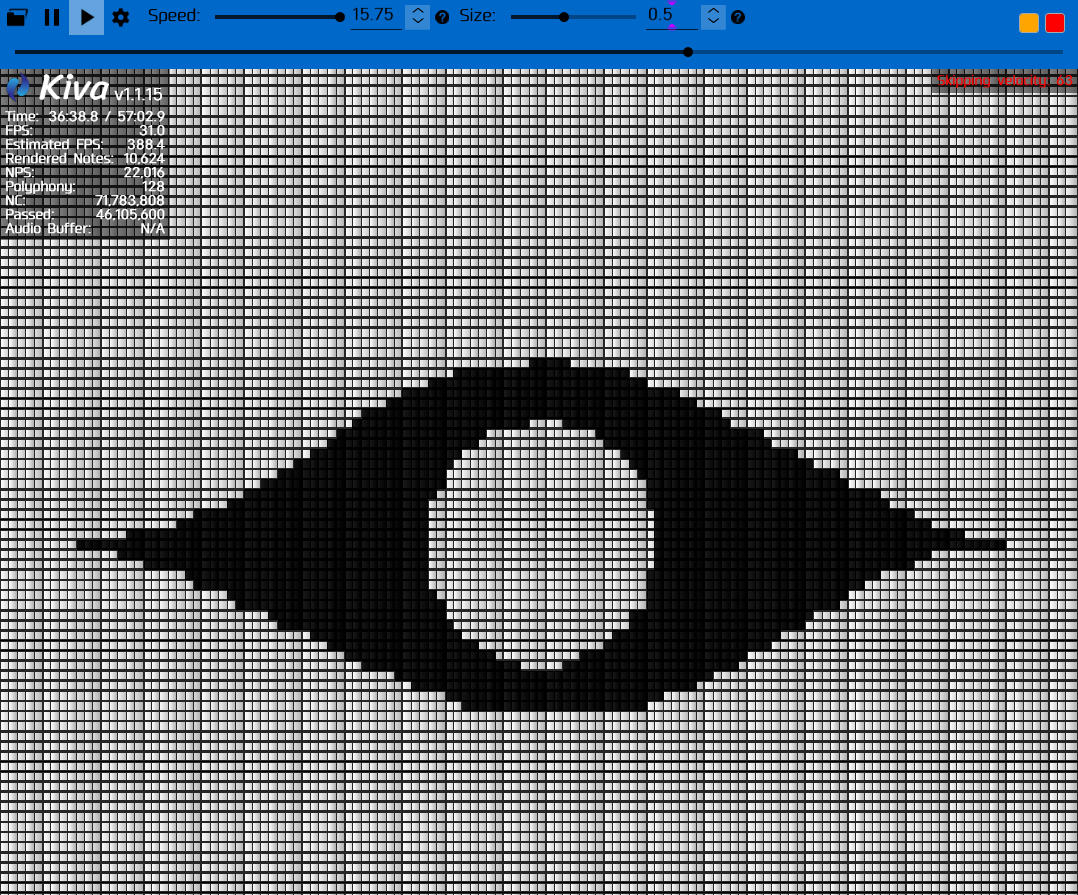Decrease Speed with the down arrow
The width and height of the screenshot is (1078, 895).
pyautogui.click(x=418, y=23)
